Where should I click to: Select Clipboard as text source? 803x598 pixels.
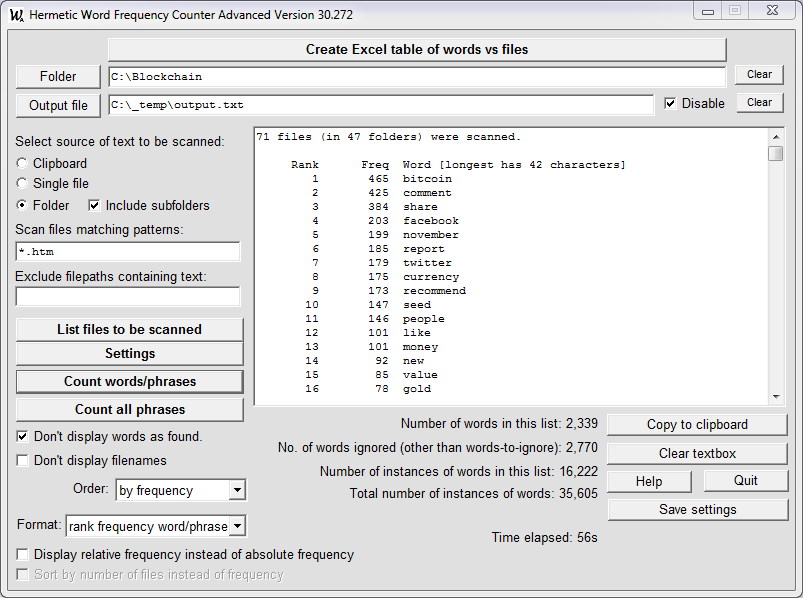(21, 164)
